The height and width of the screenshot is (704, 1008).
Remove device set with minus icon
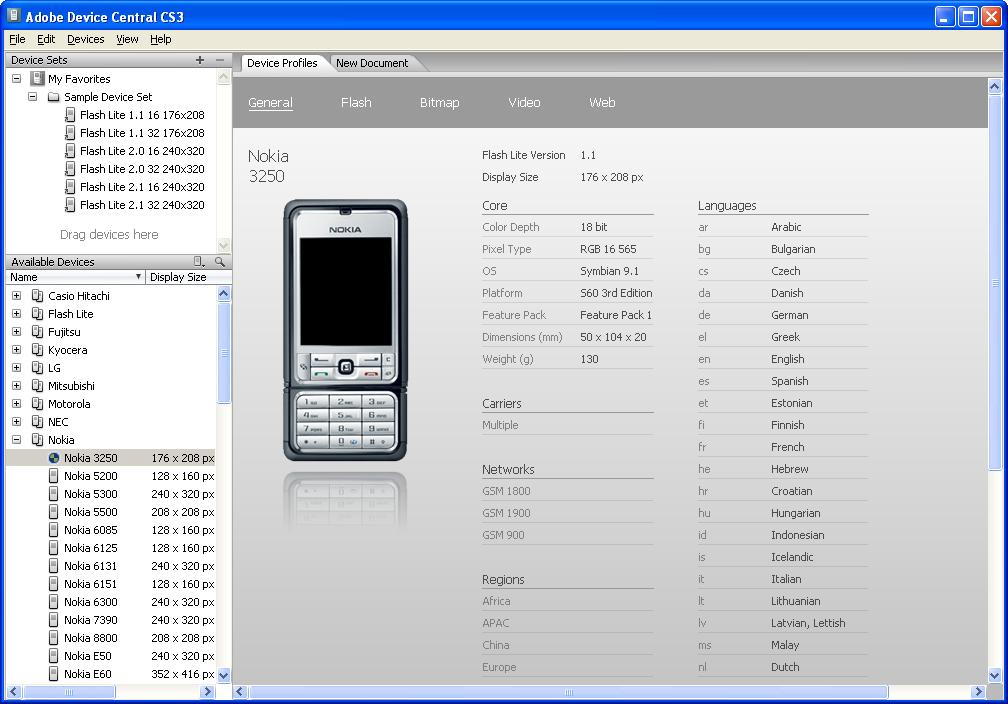pos(220,60)
